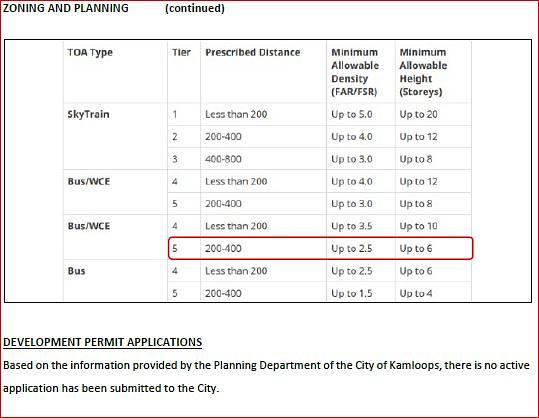Screen dimensions: 539x418
Task: Select the Tier column header
Action: click(x=181, y=52)
